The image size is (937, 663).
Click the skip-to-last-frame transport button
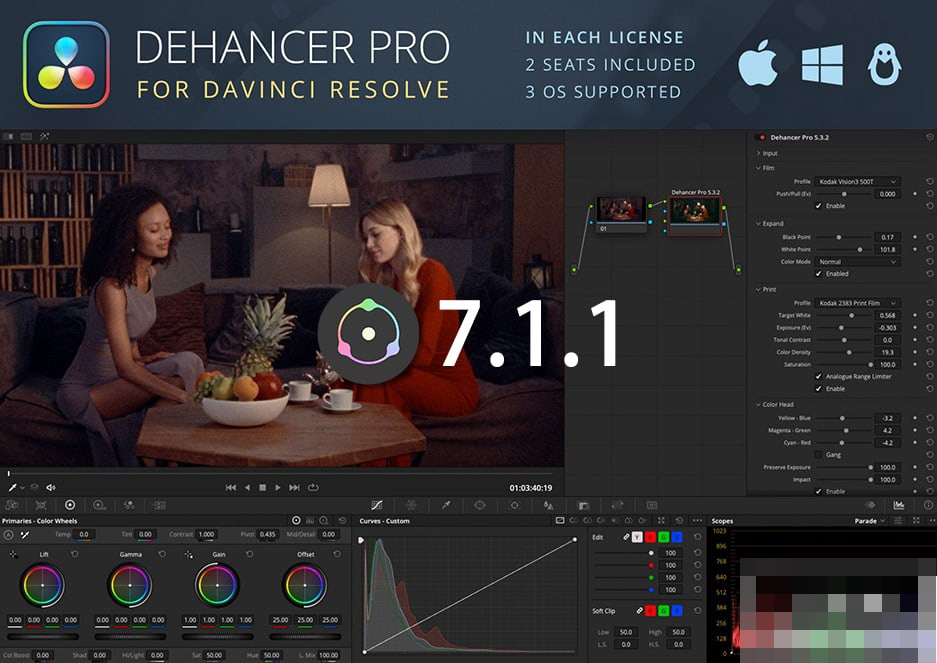coord(294,488)
